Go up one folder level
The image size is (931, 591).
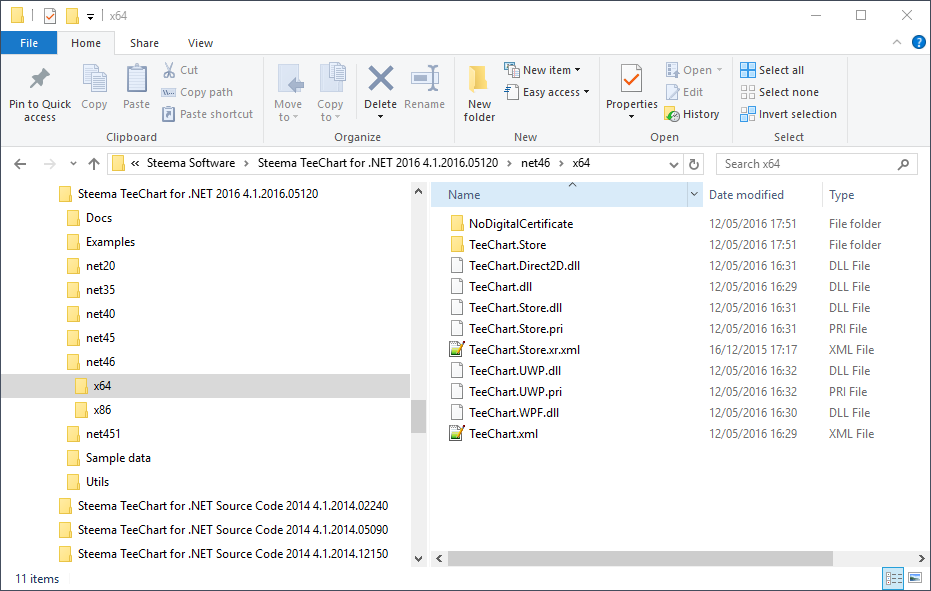pos(94,164)
